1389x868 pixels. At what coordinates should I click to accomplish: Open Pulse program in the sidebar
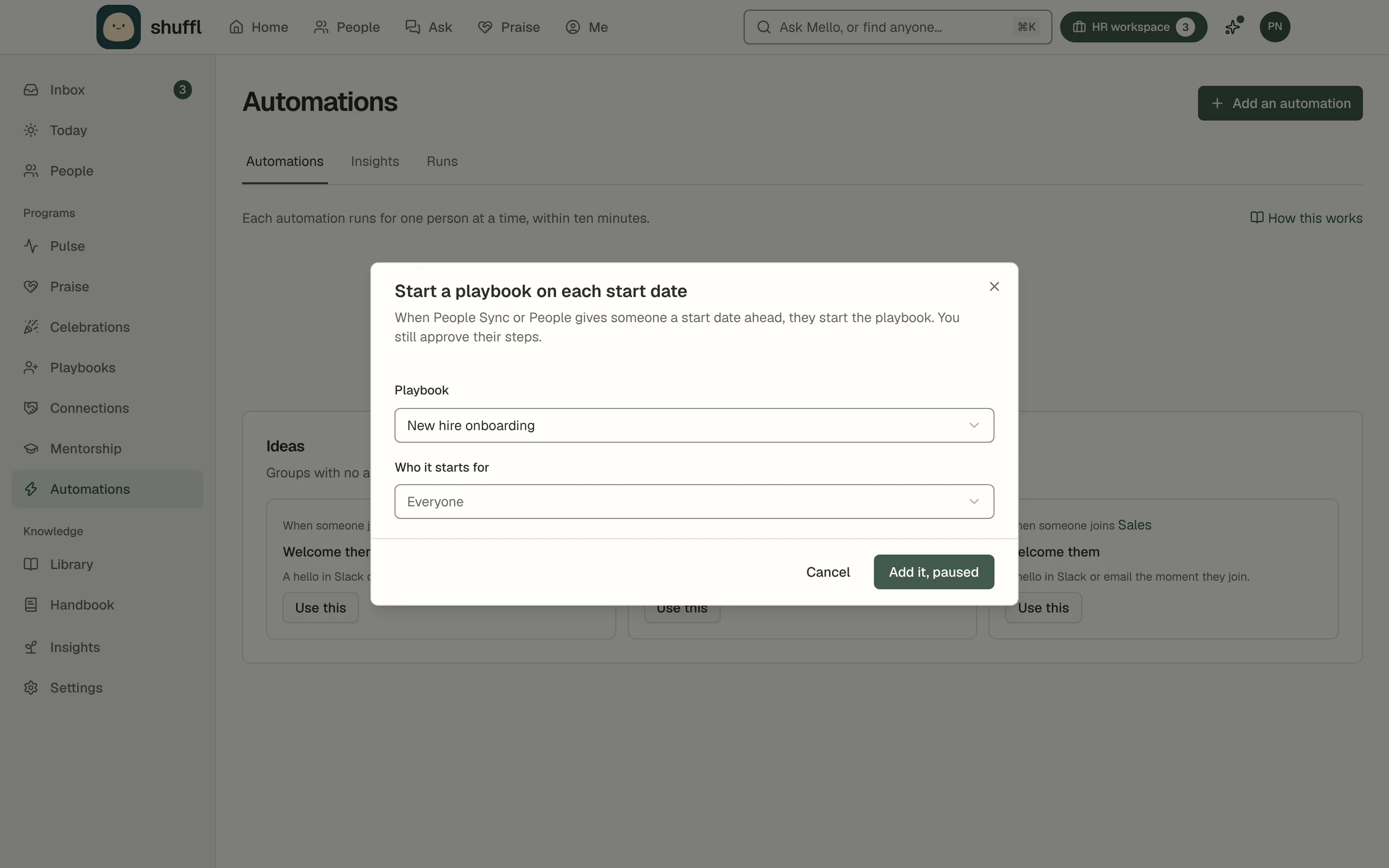108,246
